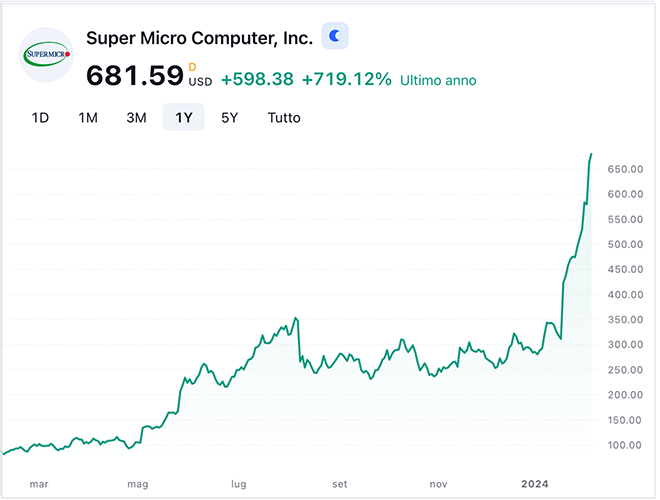Click the mar label on time axis

tap(38, 484)
